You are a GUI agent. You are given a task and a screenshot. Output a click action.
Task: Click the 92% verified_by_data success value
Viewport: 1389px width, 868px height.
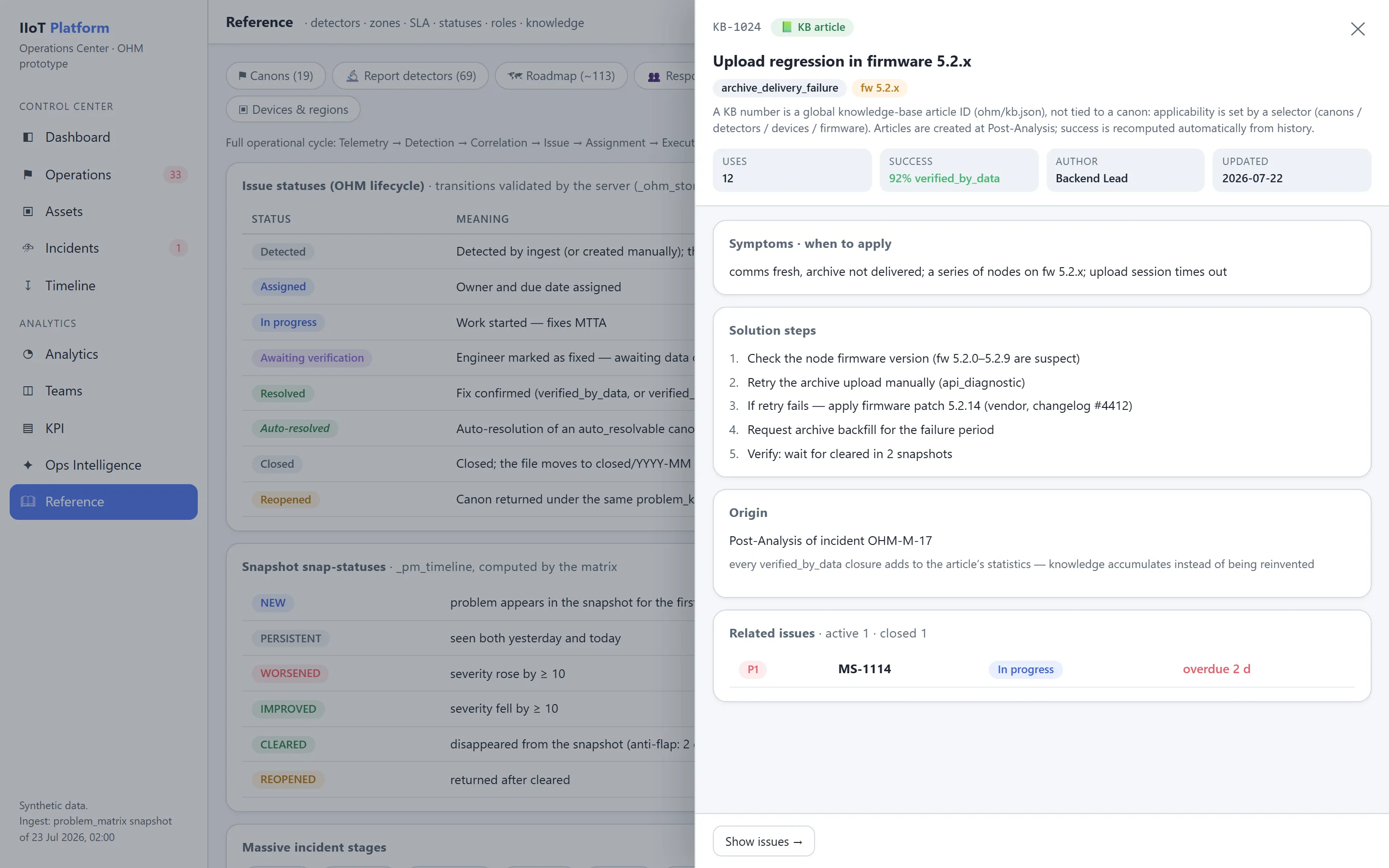pyautogui.click(x=943, y=178)
